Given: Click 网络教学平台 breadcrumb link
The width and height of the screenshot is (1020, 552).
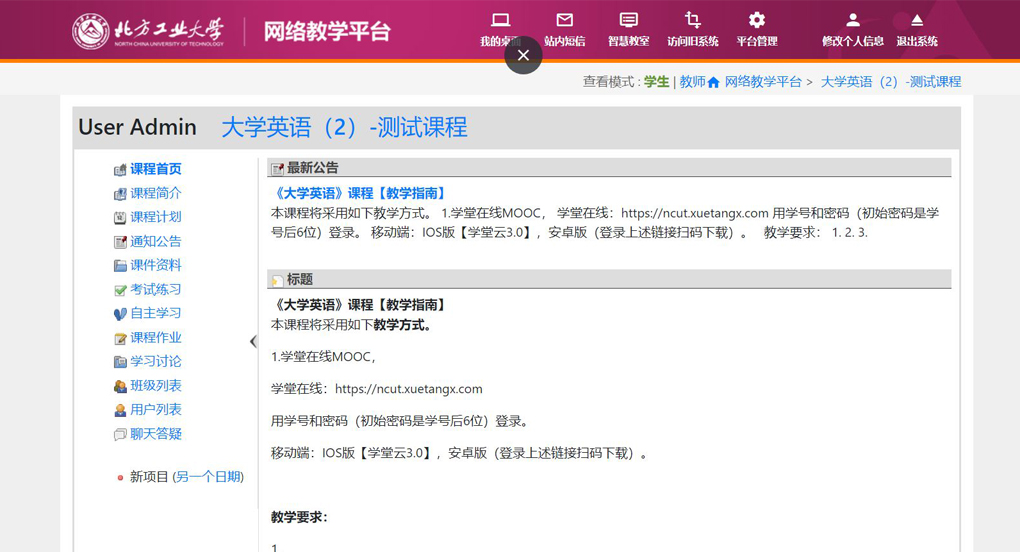Looking at the screenshot, I should pyautogui.click(x=763, y=82).
